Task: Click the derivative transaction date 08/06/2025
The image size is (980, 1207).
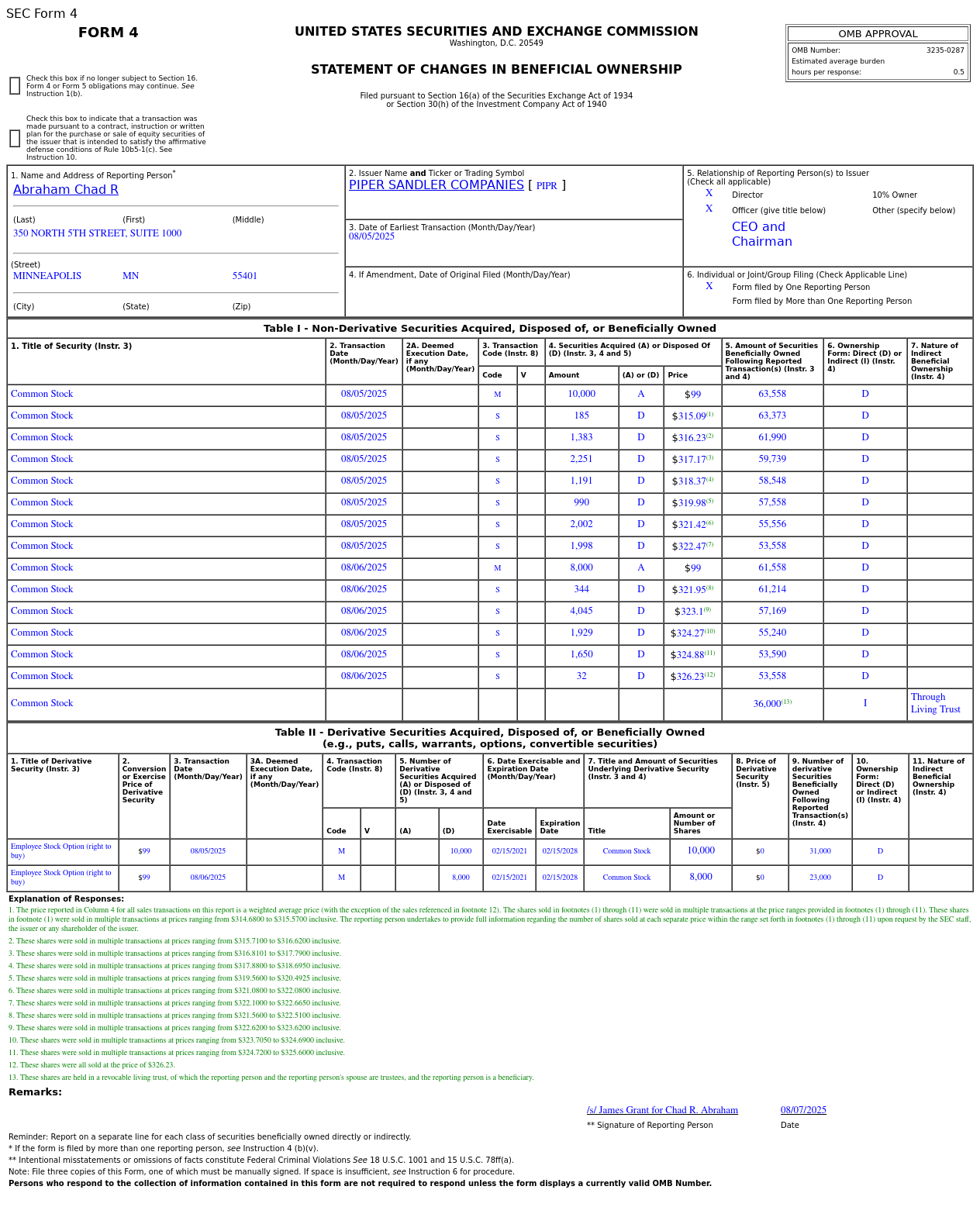Action: 208,878
